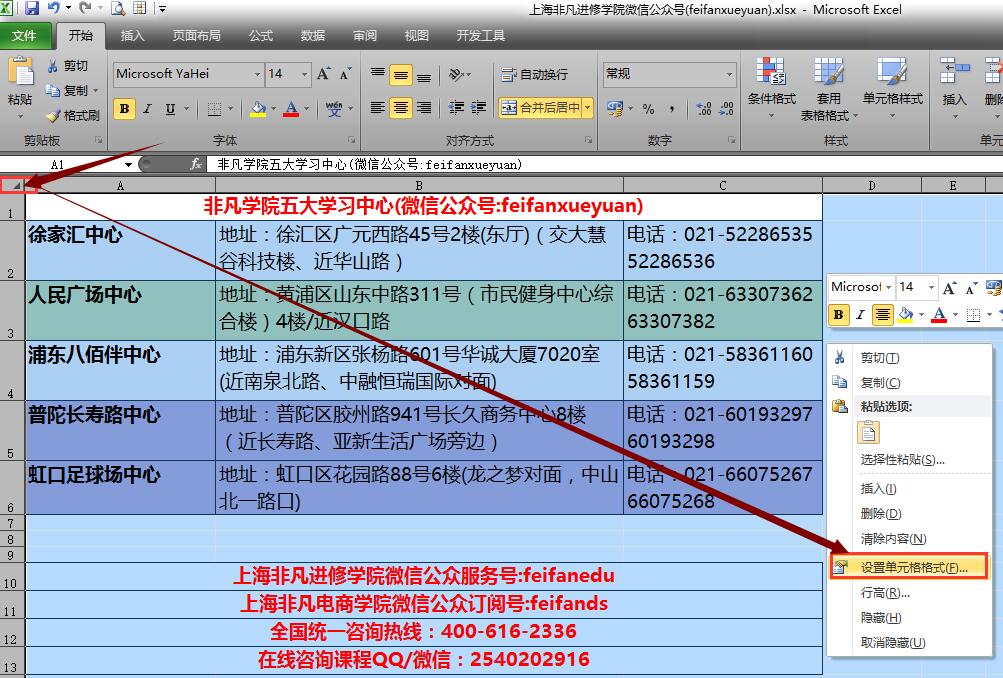Decrease the indent in alignment group

click(x=456, y=107)
